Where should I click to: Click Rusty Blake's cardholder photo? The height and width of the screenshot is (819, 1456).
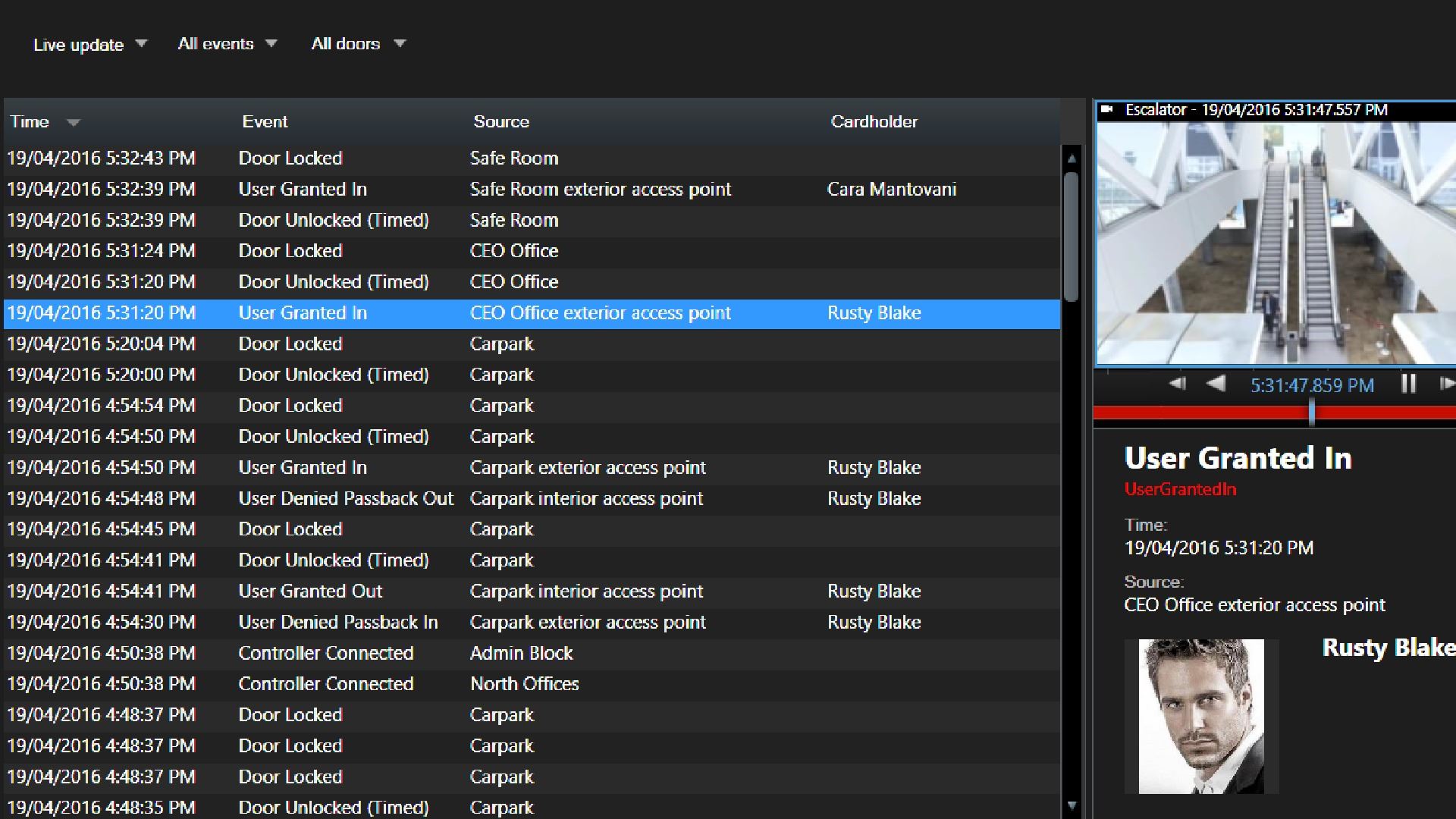click(1201, 717)
